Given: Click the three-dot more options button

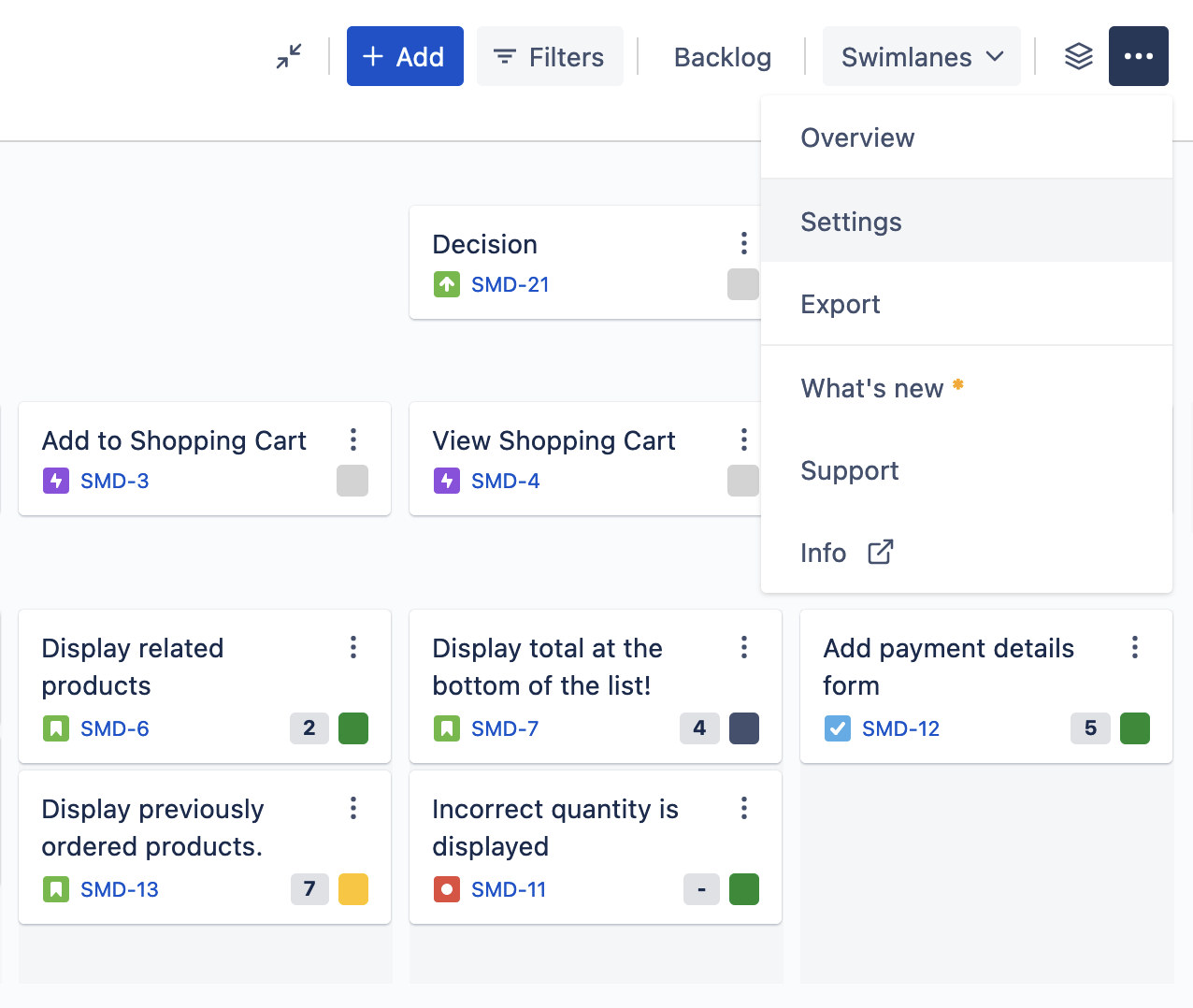Looking at the screenshot, I should (x=1138, y=56).
